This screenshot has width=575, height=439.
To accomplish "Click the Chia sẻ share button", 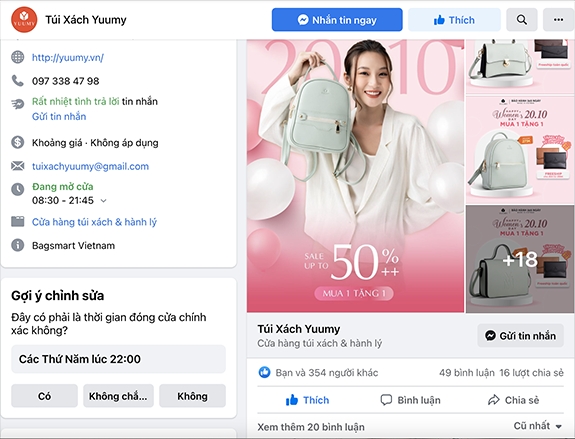I will [513, 400].
